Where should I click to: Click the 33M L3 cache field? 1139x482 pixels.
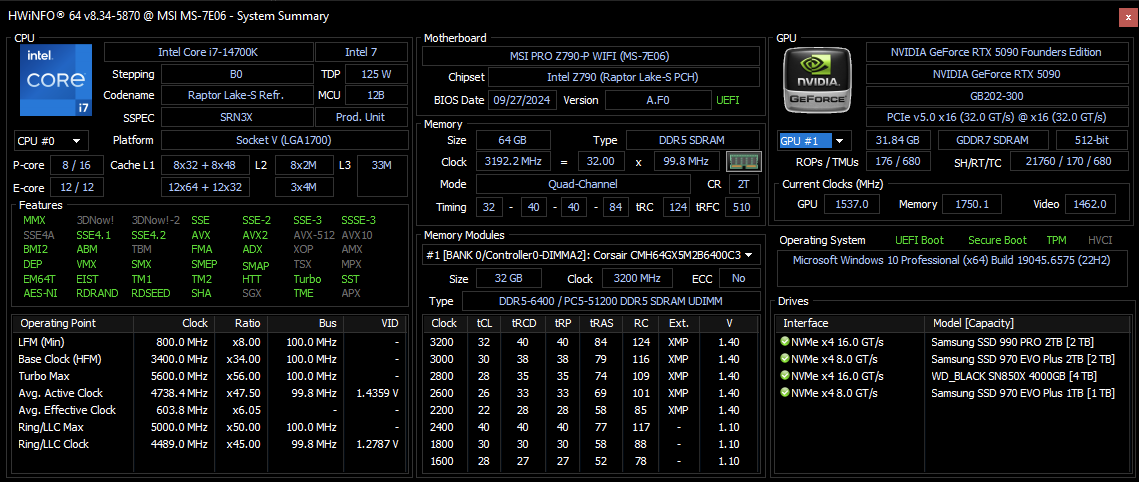pyautogui.click(x=381, y=176)
